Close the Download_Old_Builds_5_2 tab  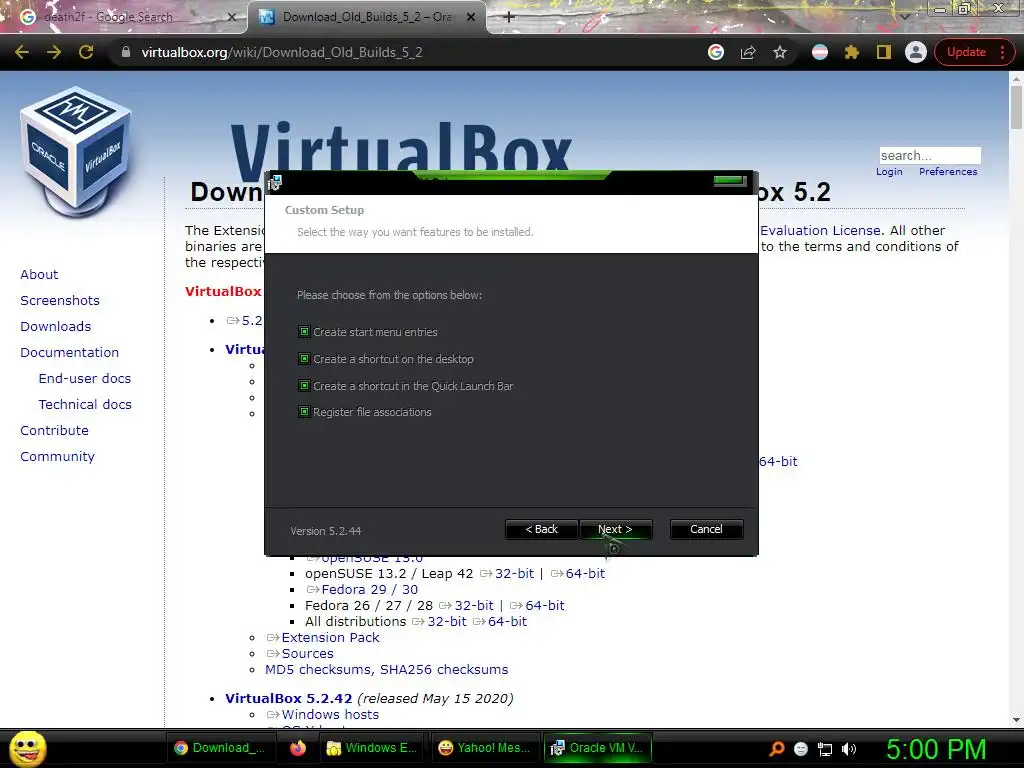[471, 17]
